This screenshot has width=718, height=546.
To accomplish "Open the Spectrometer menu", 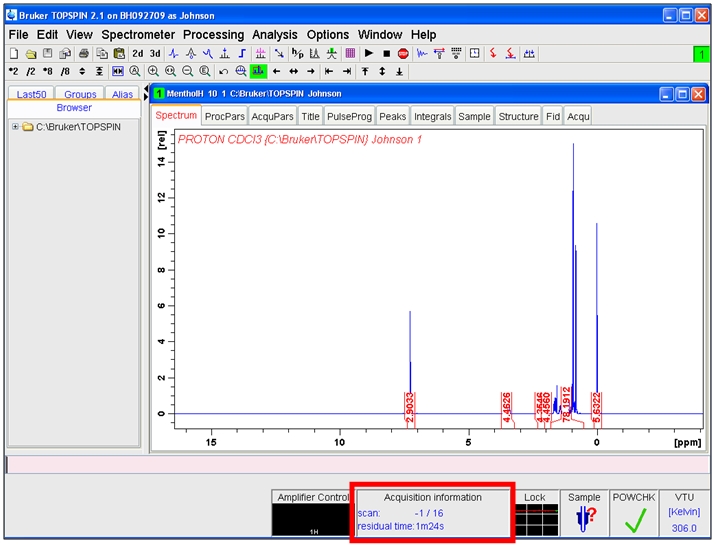I will click(x=138, y=35).
